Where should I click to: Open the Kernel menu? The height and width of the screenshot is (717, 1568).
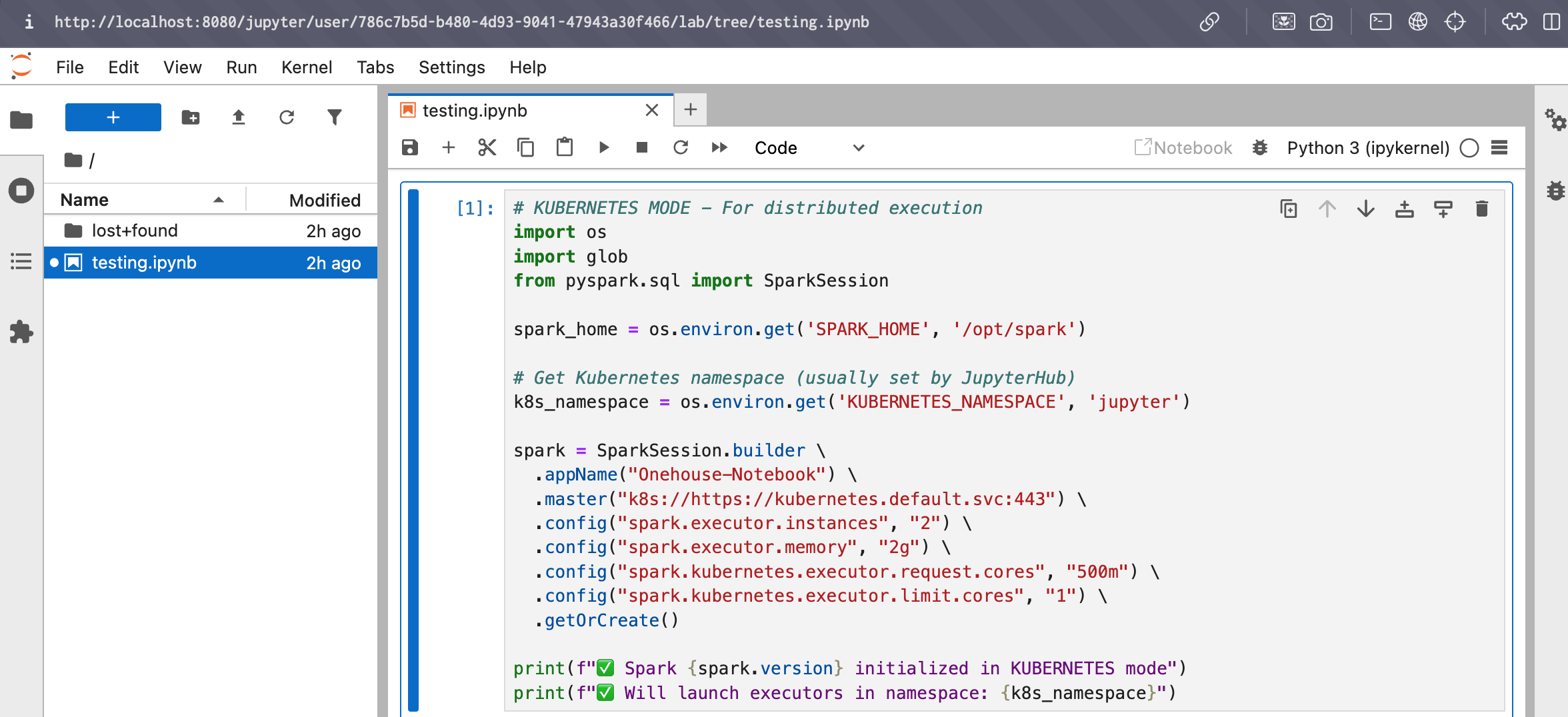306,67
